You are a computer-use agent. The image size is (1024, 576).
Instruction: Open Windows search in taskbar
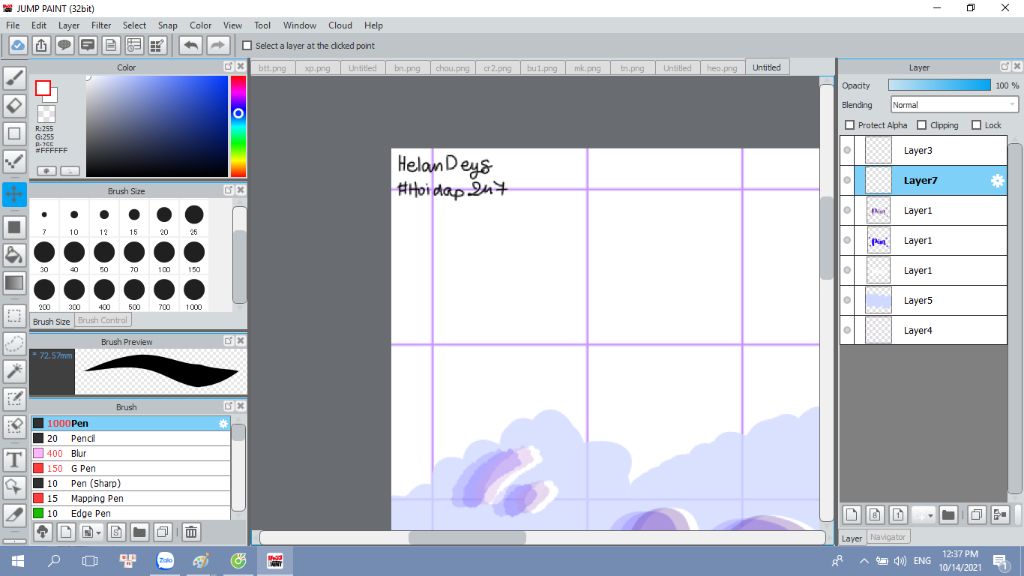(54, 561)
